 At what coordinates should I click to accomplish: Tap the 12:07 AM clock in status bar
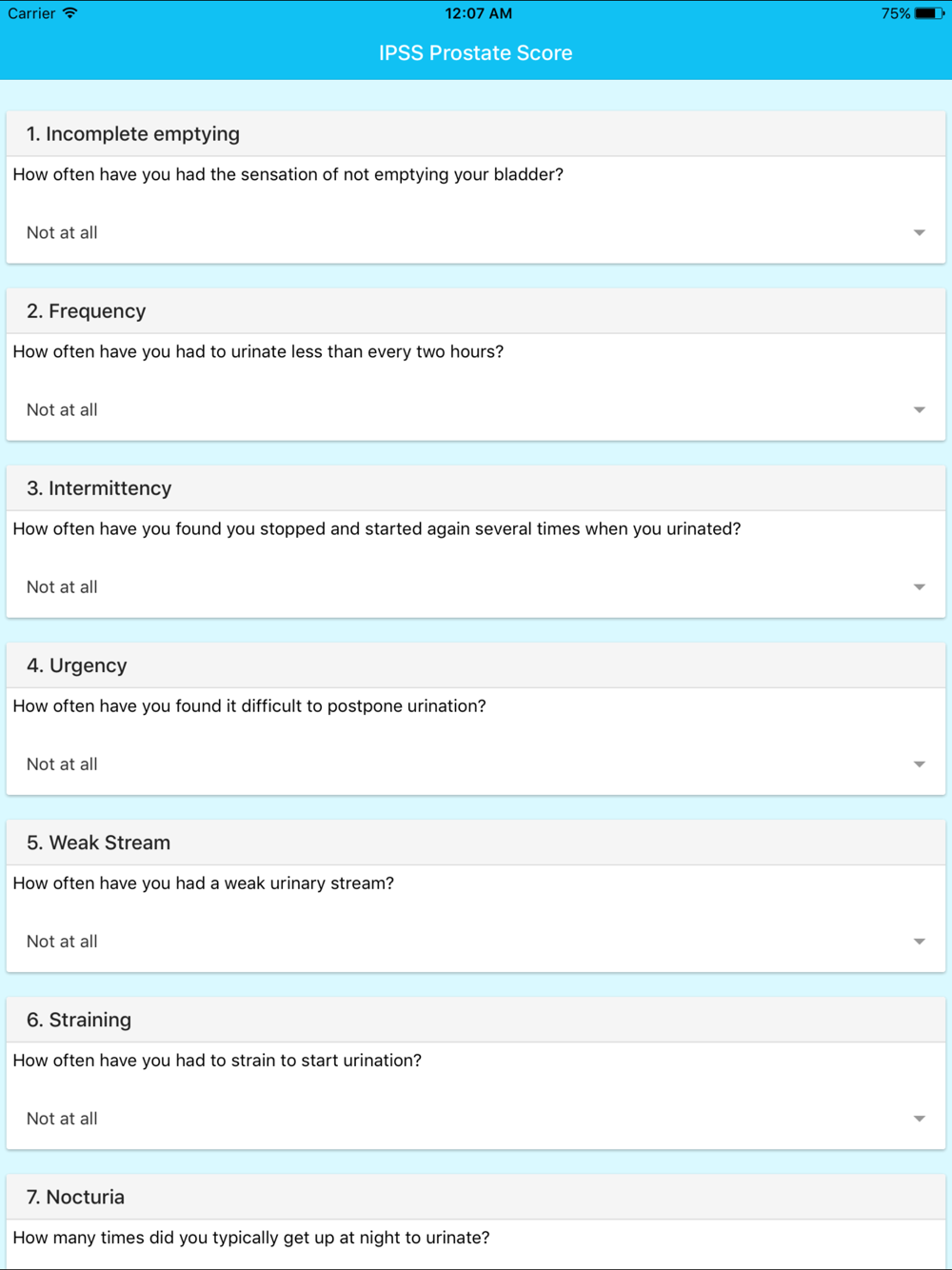pyautogui.click(x=478, y=13)
